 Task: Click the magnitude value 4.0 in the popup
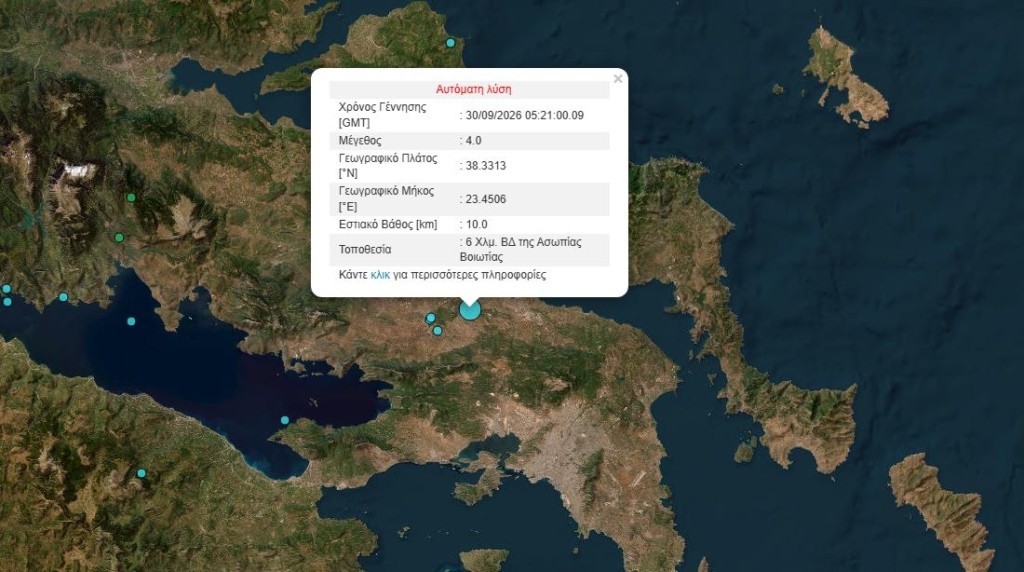coord(473,140)
